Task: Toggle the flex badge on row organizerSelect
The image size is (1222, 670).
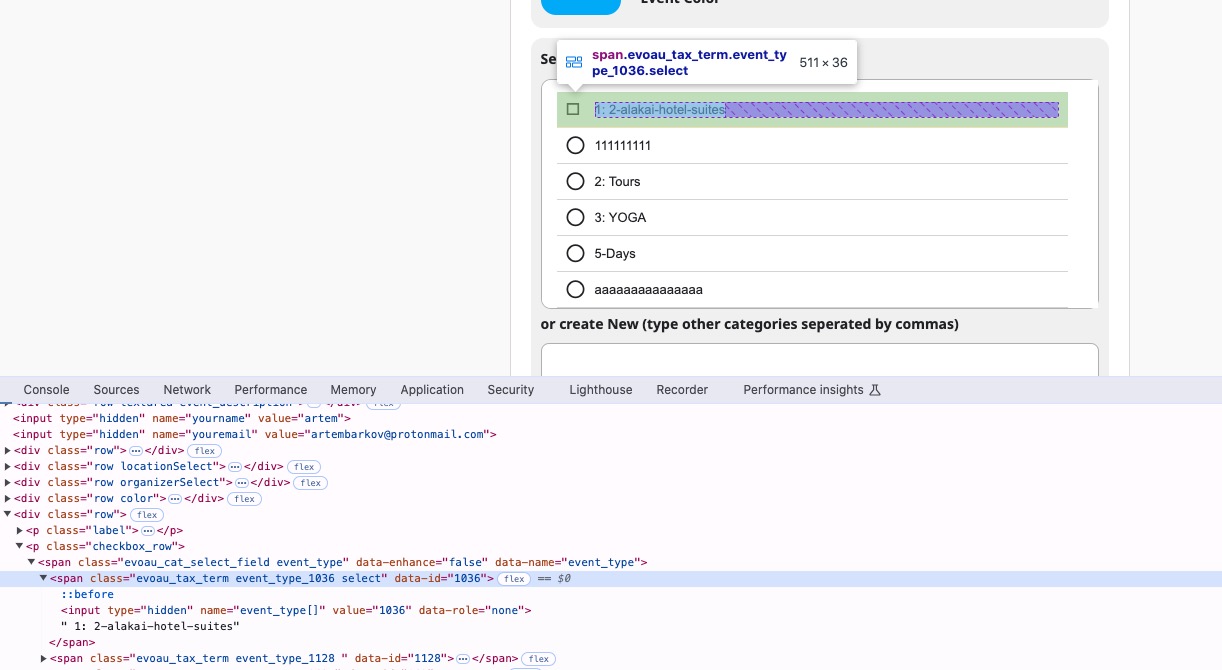Action: (x=311, y=483)
